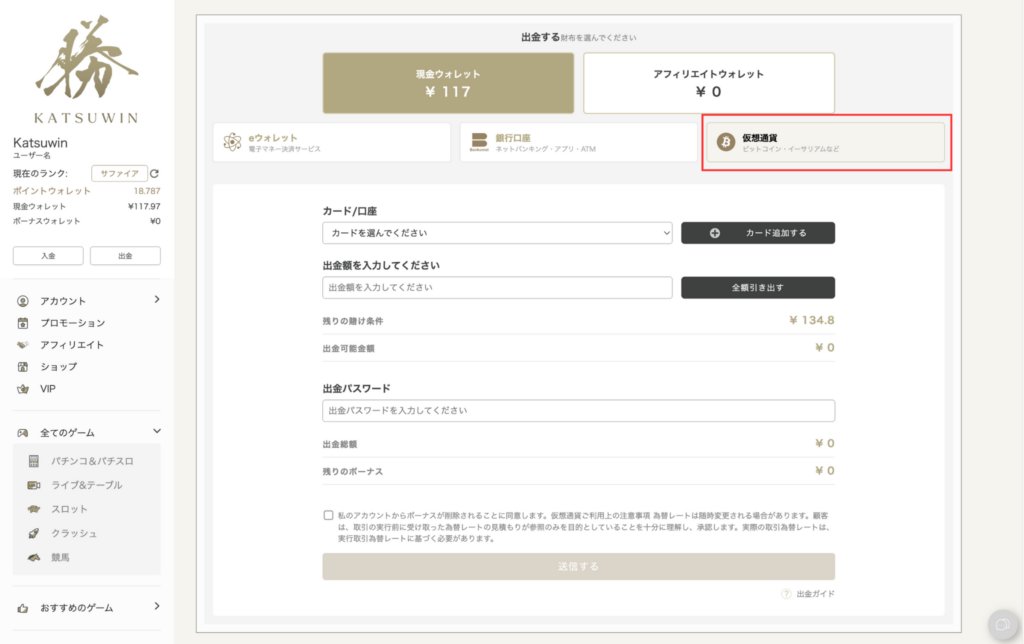This screenshot has width=1024, height=644.
Task: Refresh rank with the circular arrow icon
Action: [x=155, y=172]
